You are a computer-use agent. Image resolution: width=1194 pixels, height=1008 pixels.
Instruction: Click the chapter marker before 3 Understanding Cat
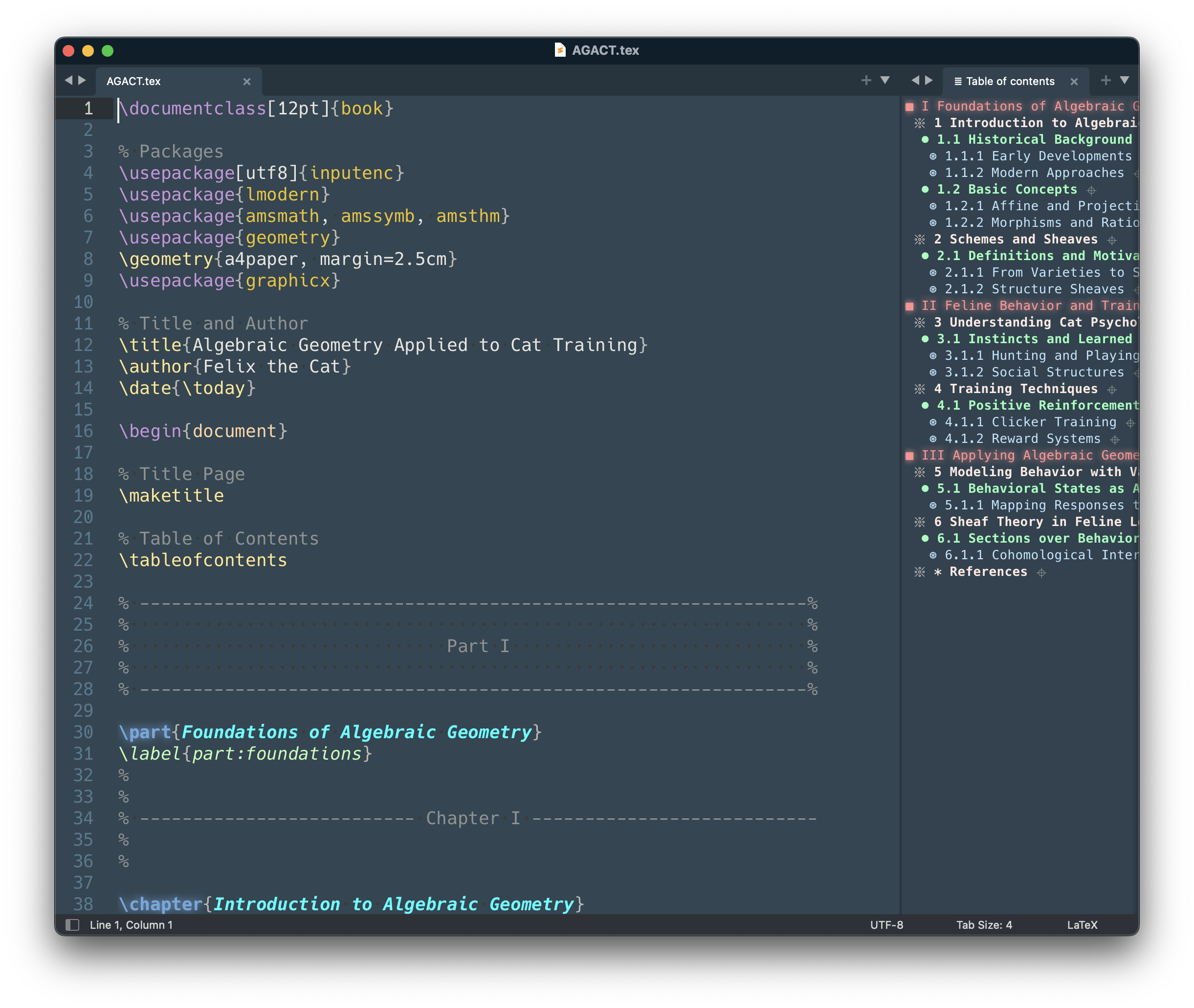coord(919,322)
